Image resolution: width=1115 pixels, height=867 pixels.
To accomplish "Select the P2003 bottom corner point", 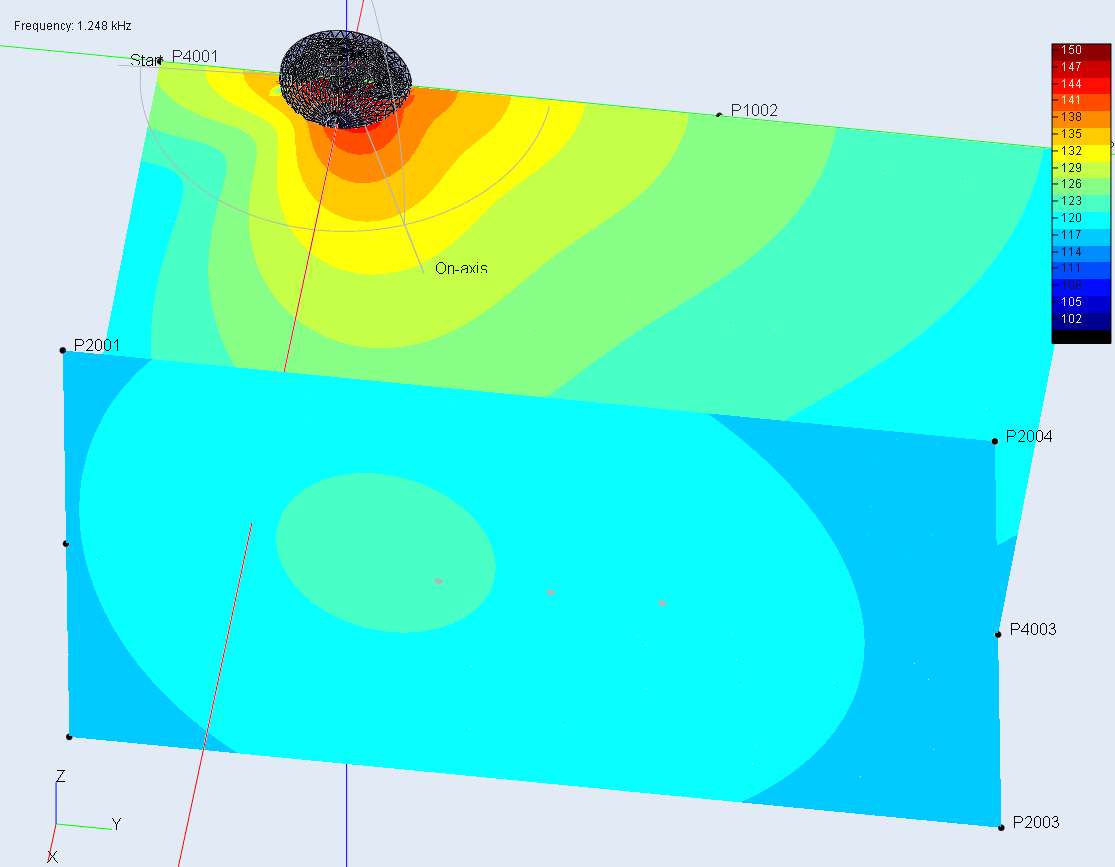I will click(x=1001, y=827).
